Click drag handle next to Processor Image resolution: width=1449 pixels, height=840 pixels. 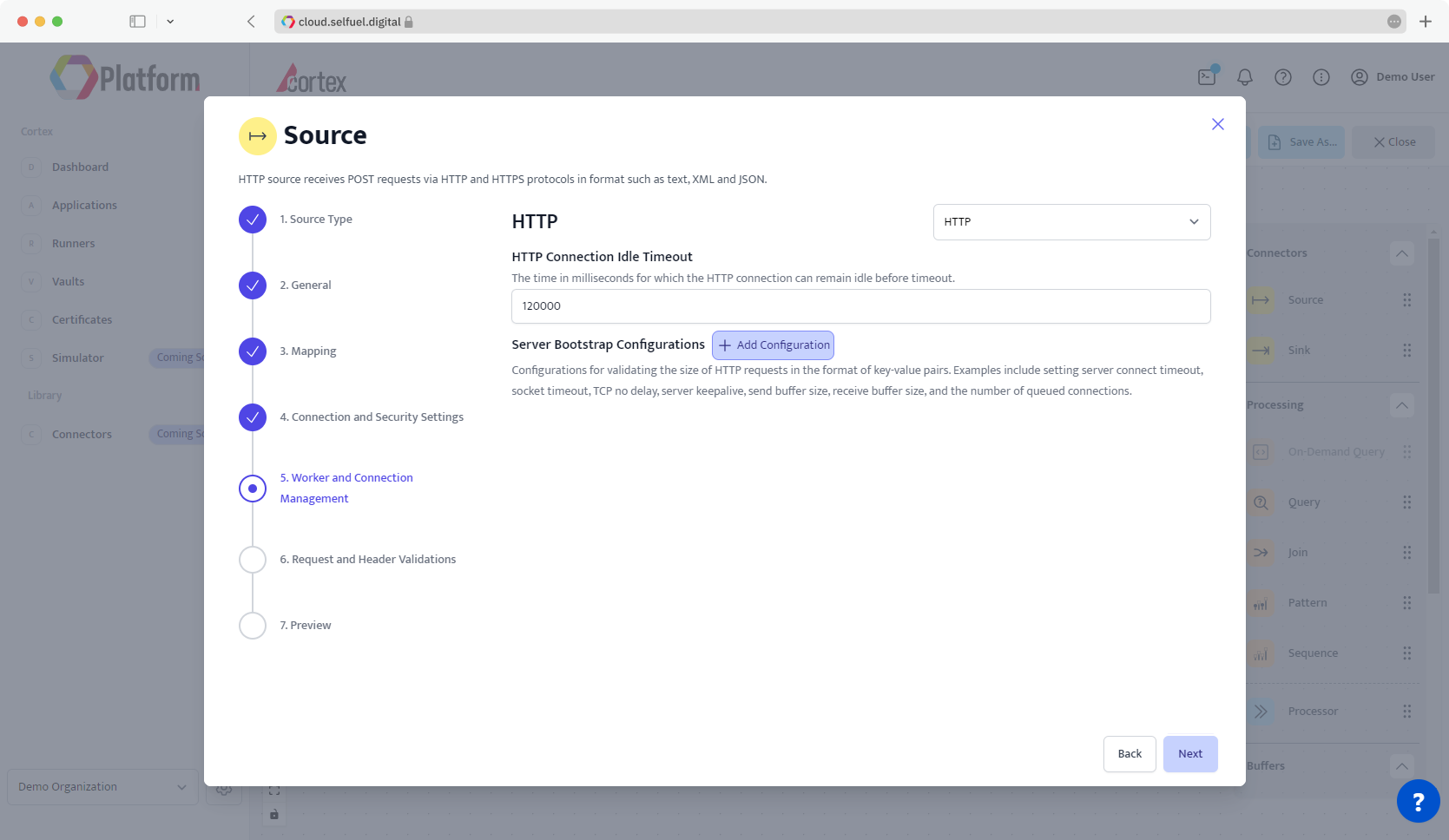(1406, 712)
